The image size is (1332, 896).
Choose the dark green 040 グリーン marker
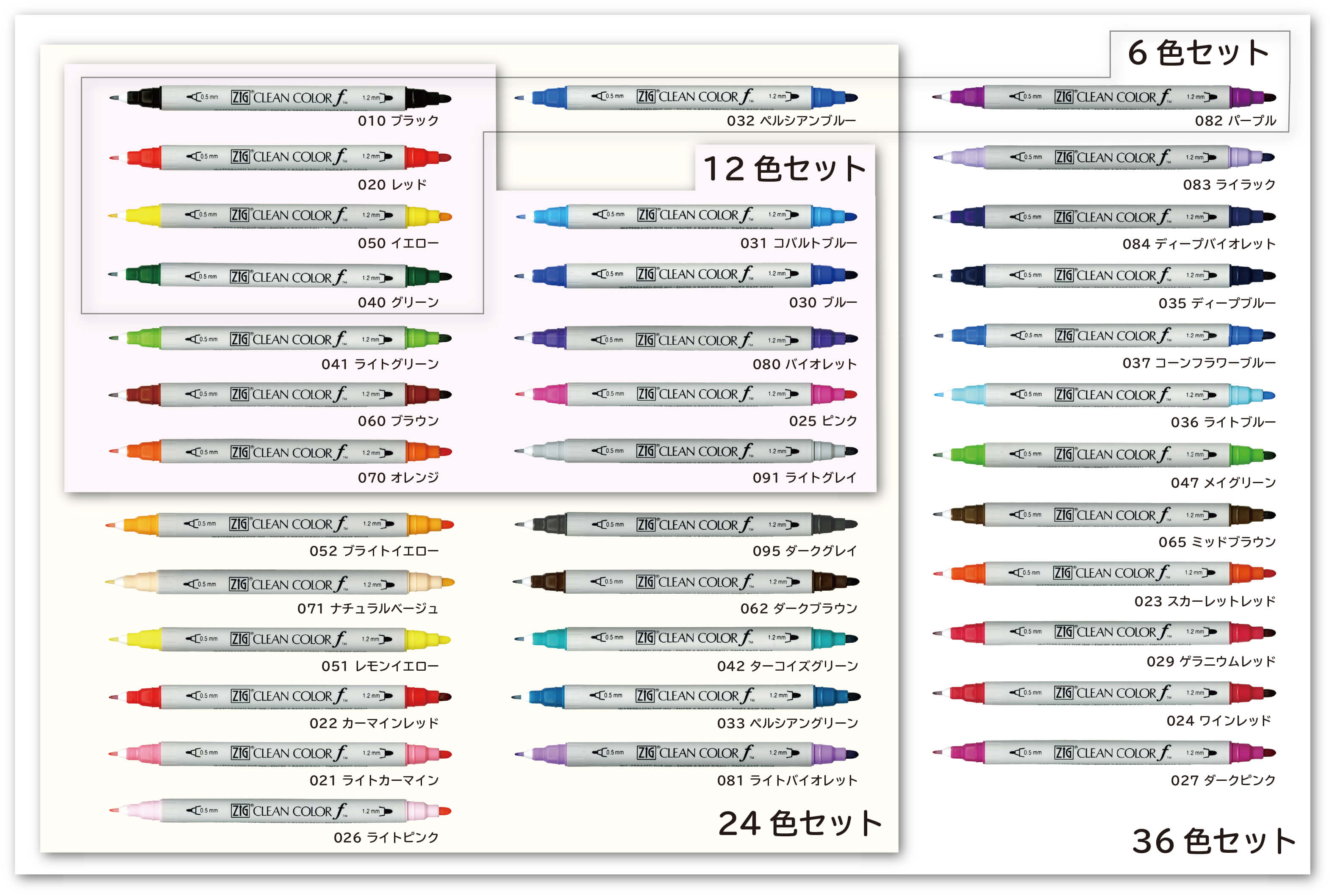click(280, 276)
